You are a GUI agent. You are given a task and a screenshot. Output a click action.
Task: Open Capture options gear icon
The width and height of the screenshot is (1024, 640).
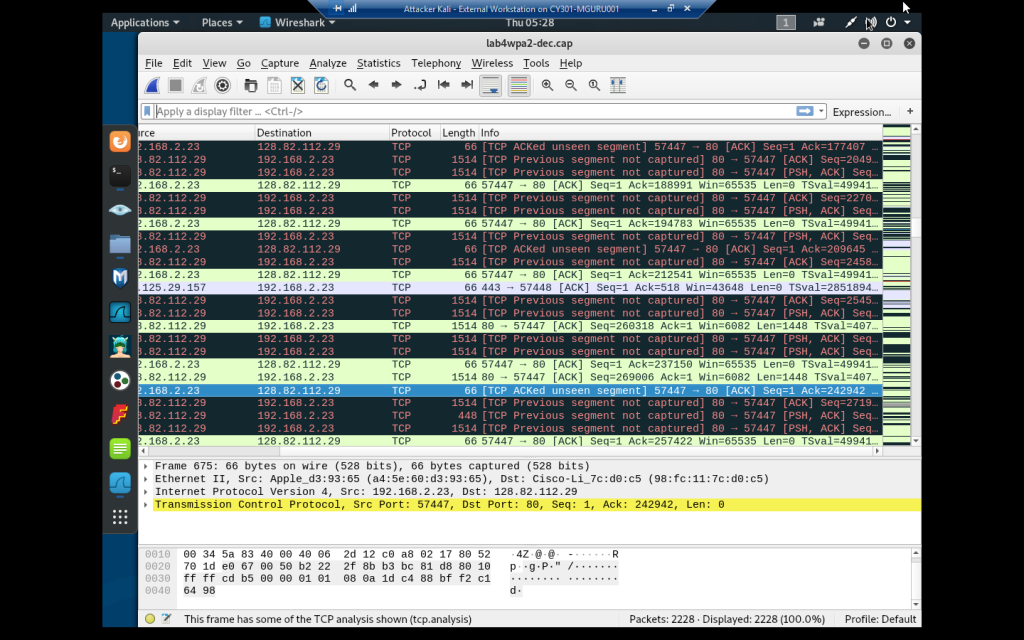(222, 86)
